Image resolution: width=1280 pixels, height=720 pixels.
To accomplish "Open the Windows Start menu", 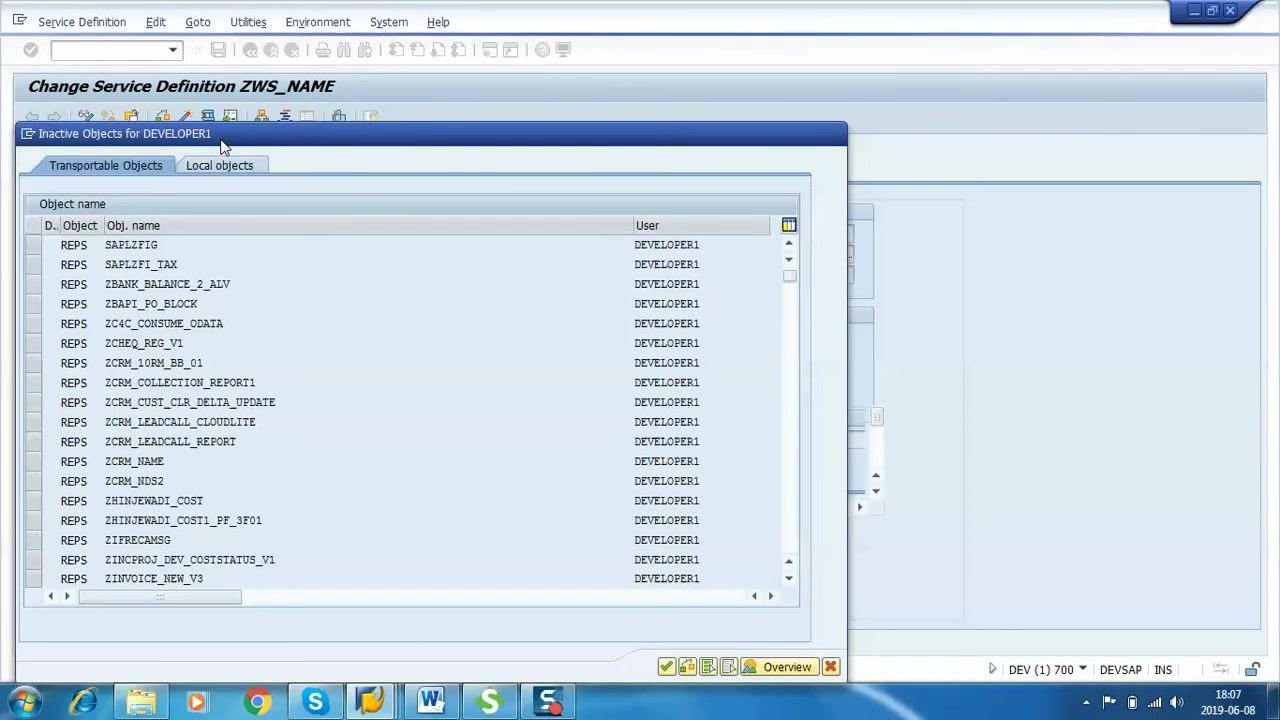I will (25, 702).
